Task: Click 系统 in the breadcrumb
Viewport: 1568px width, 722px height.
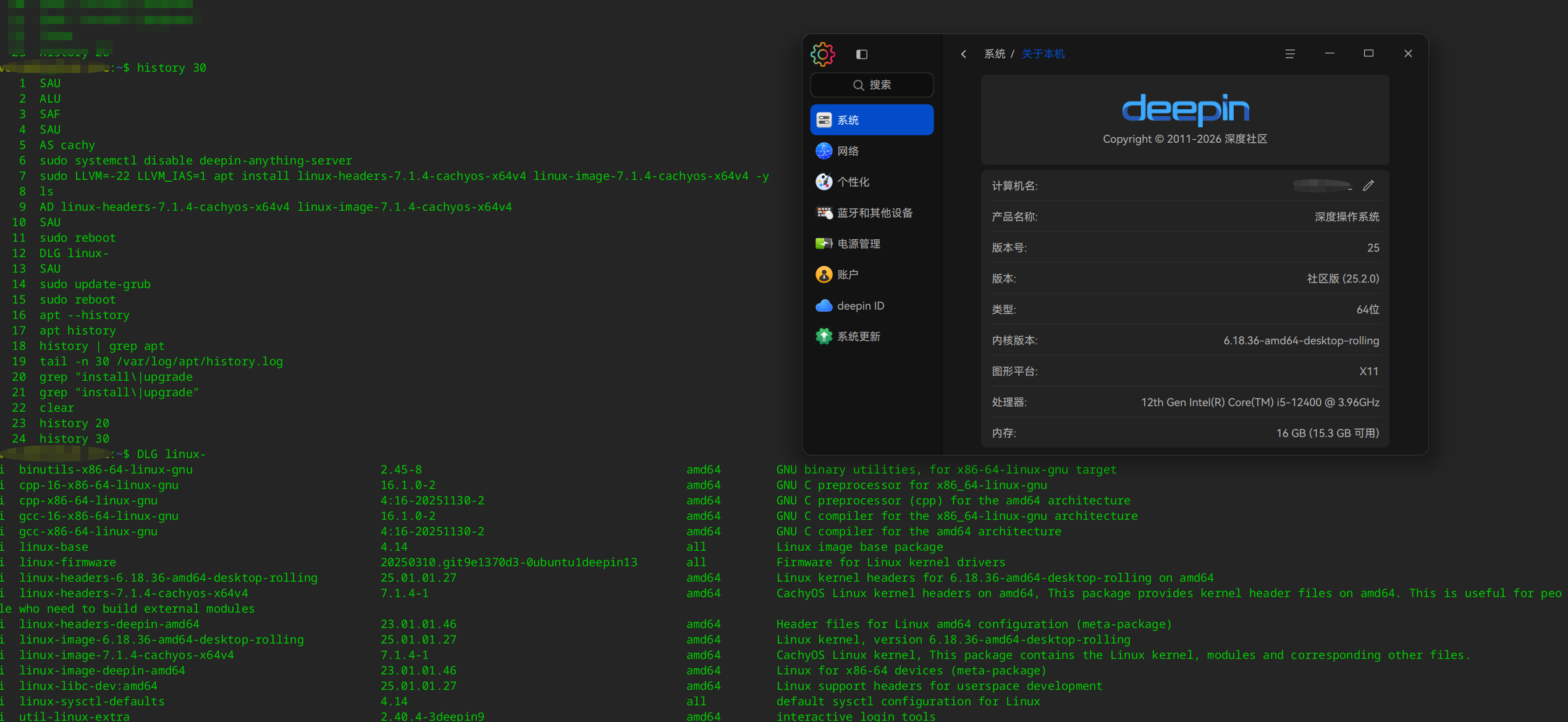Action: tap(995, 54)
